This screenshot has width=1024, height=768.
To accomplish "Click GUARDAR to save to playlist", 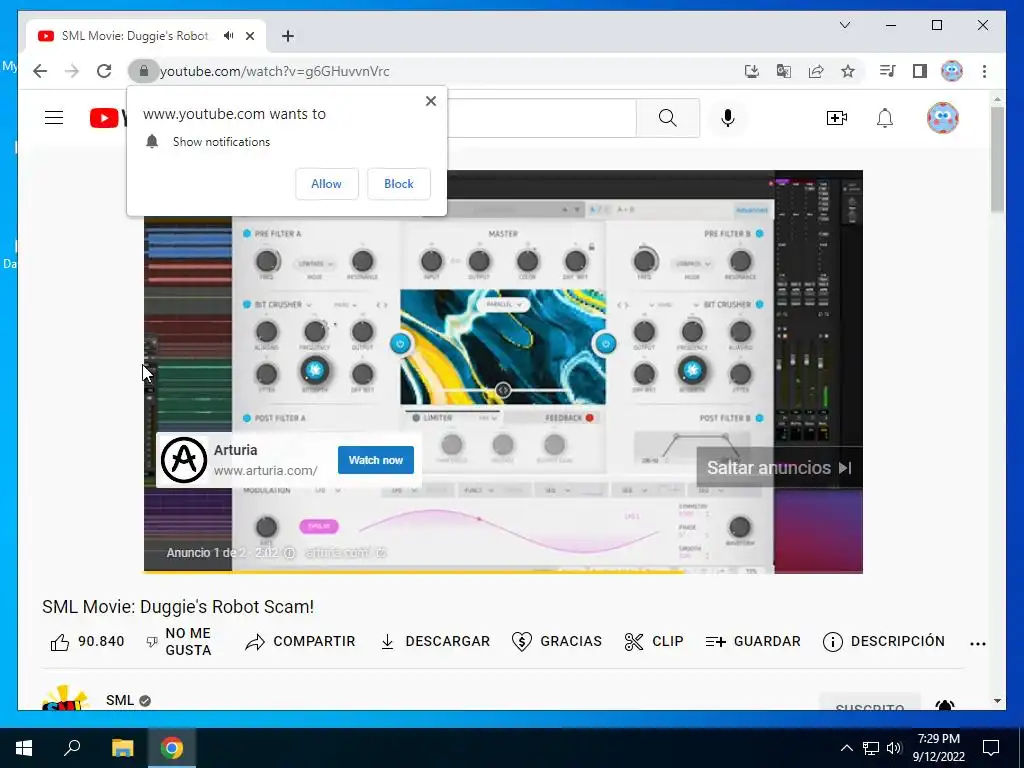I will click(x=753, y=642).
